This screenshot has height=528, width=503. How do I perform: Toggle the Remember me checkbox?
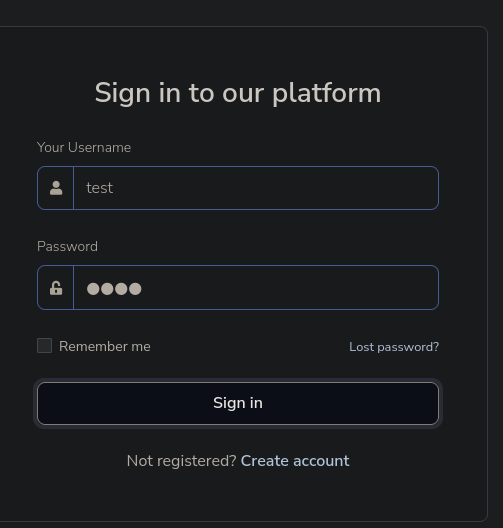(44, 345)
